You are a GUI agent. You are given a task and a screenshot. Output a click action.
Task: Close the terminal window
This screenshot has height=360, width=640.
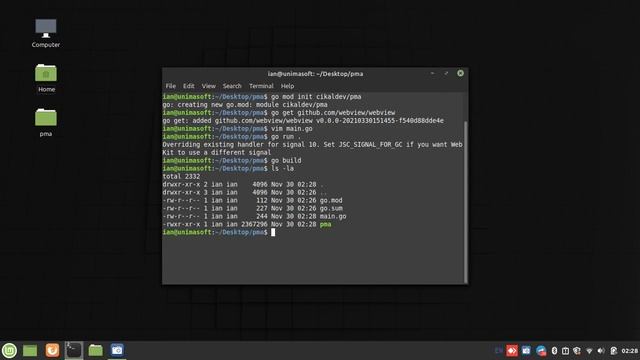[x=460, y=73]
